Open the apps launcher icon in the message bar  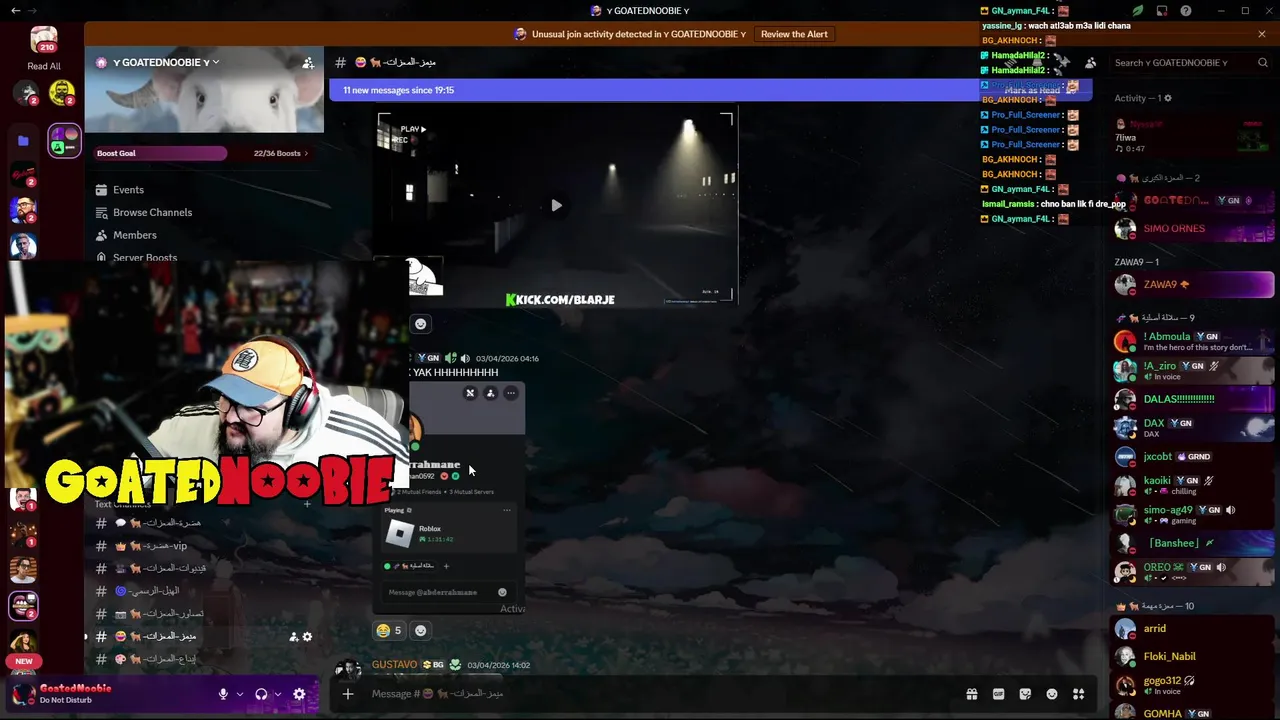[x=1078, y=694]
